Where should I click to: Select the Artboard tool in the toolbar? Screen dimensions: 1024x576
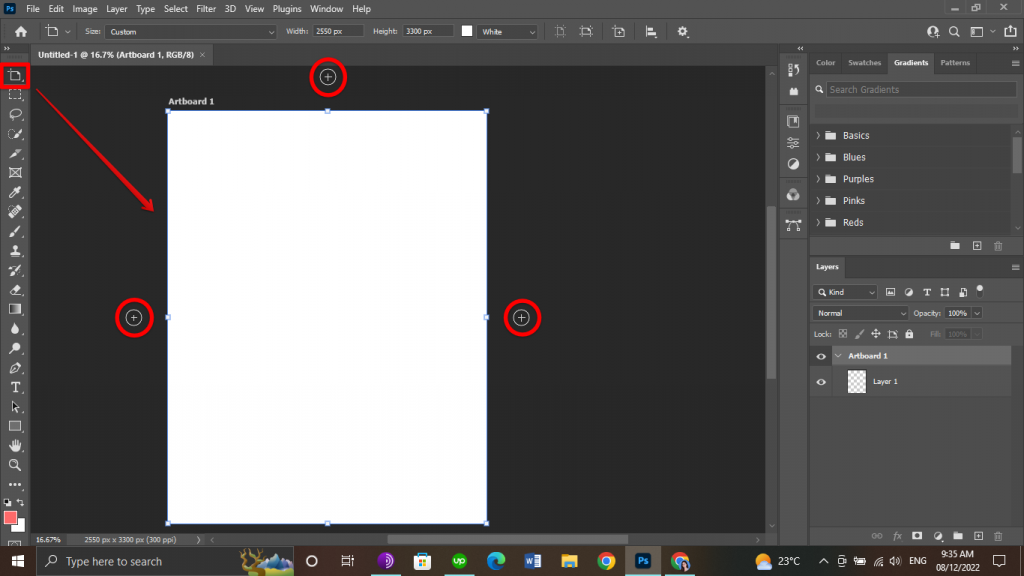14,76
